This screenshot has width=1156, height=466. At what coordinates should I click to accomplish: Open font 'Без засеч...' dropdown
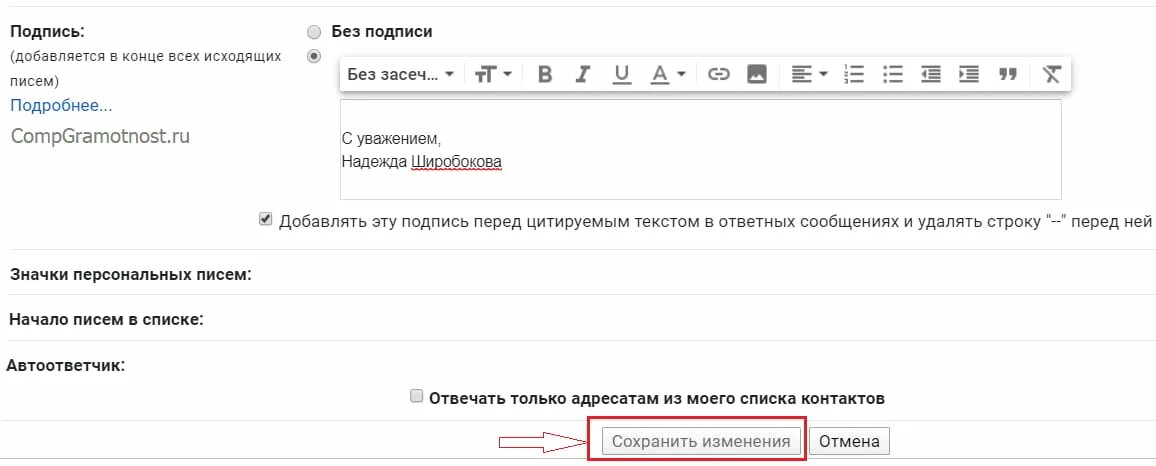pos(400,74)
